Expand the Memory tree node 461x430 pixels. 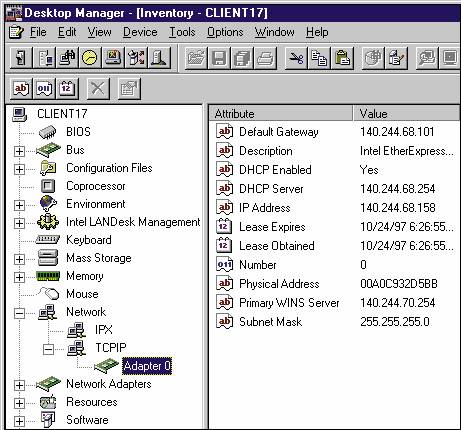(19, 277)
